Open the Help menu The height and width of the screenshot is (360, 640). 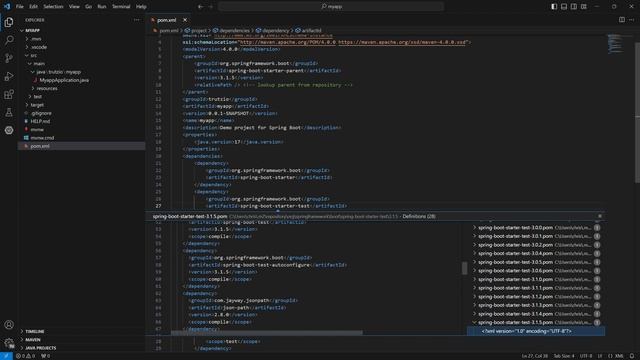pos(141,7)
